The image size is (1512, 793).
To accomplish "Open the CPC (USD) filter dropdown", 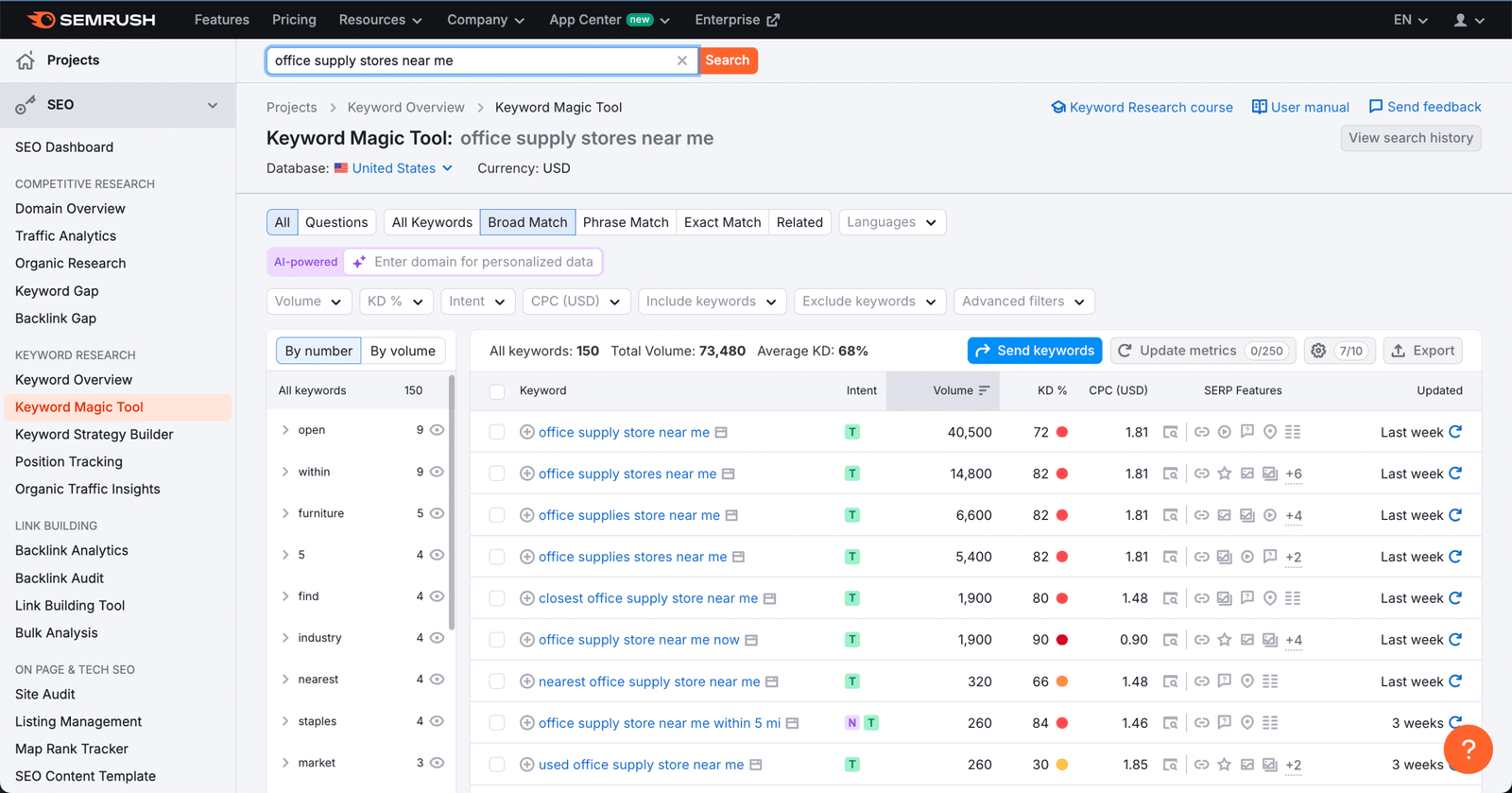I will [x=576, y=302].
